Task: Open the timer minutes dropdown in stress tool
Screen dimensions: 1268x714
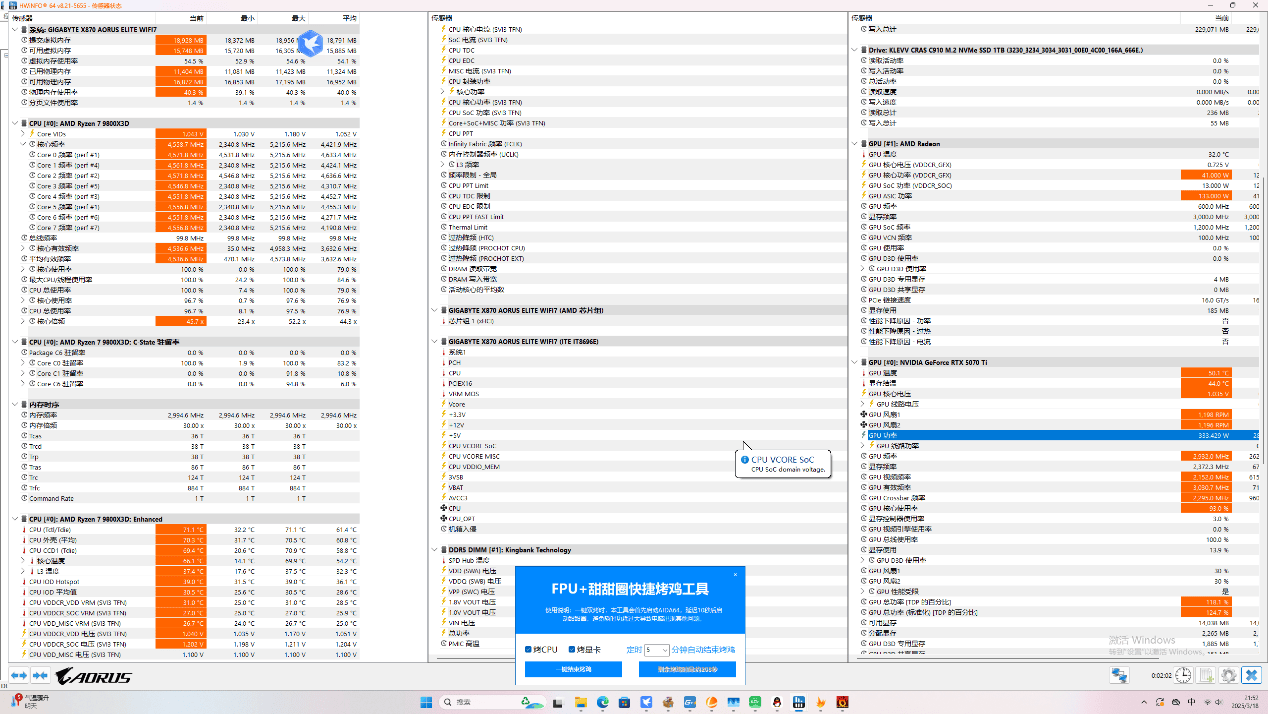Action: click(x=658, y=650)
